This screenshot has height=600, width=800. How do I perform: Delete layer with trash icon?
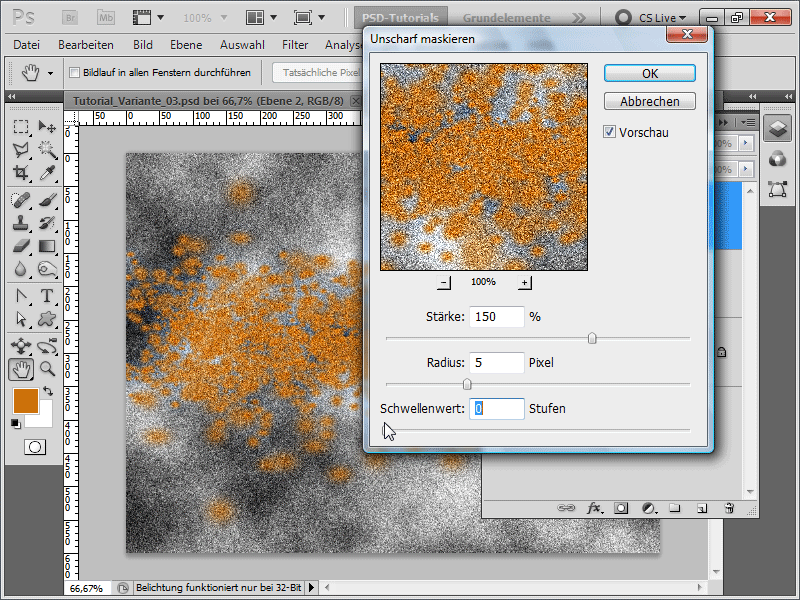(729, 508)
